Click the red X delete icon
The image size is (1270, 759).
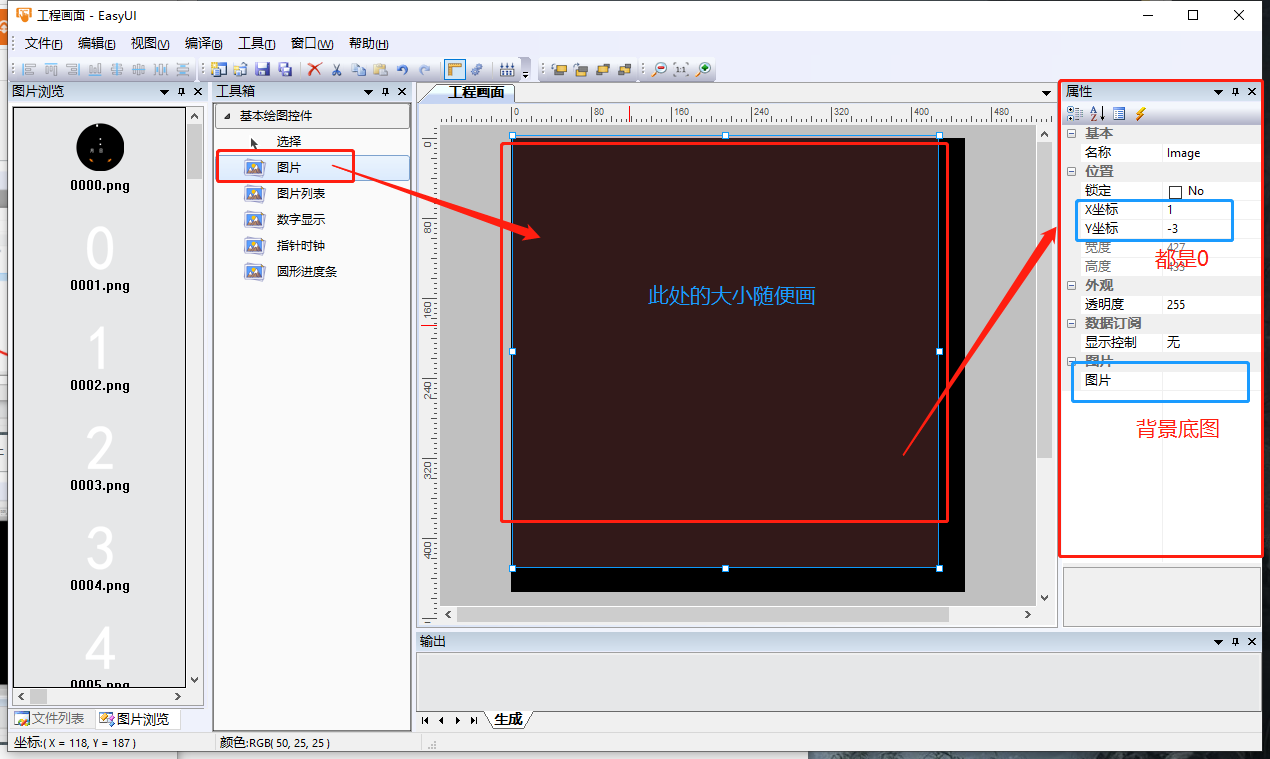click(x=315, y=70)
